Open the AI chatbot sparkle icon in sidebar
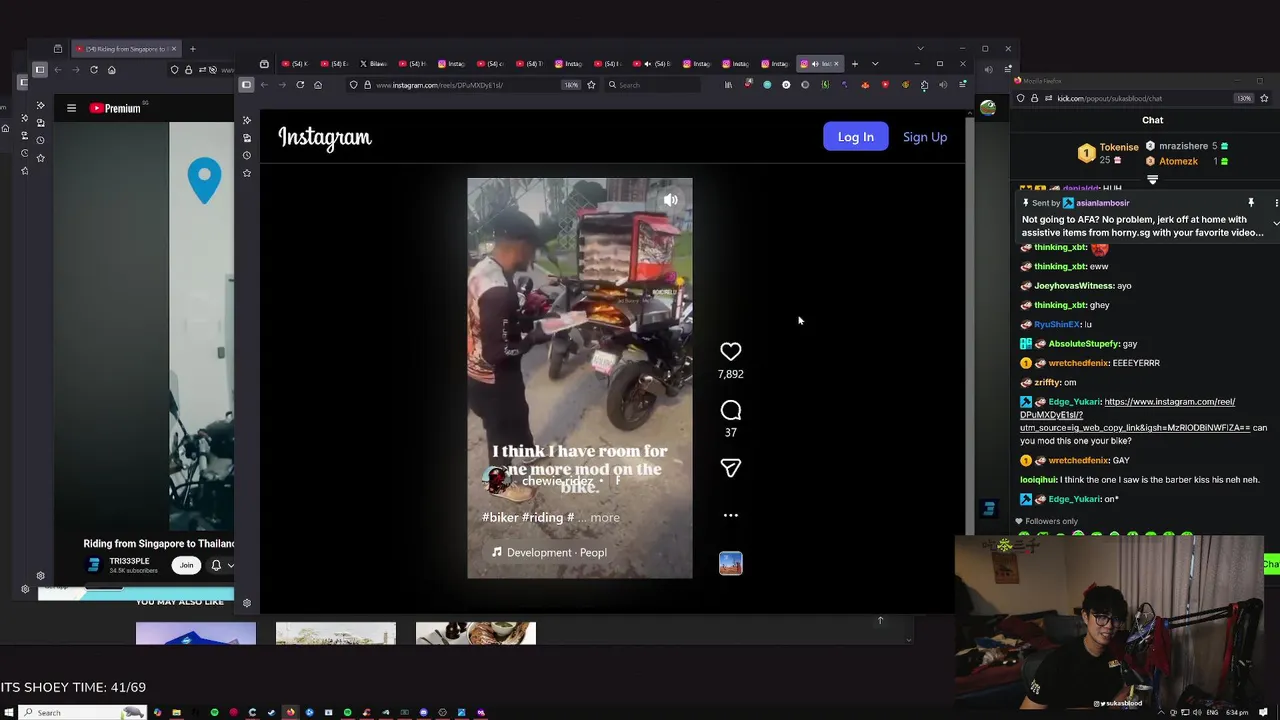This screenshot has width=1280, height=720. (247, 120)
